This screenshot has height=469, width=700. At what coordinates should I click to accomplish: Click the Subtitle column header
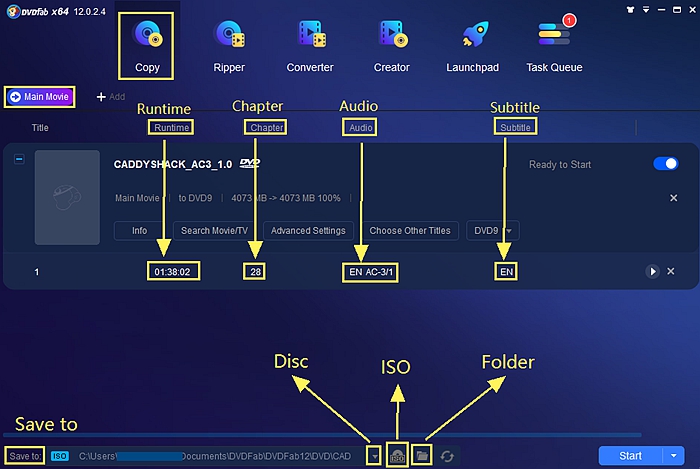coord(515,128)
